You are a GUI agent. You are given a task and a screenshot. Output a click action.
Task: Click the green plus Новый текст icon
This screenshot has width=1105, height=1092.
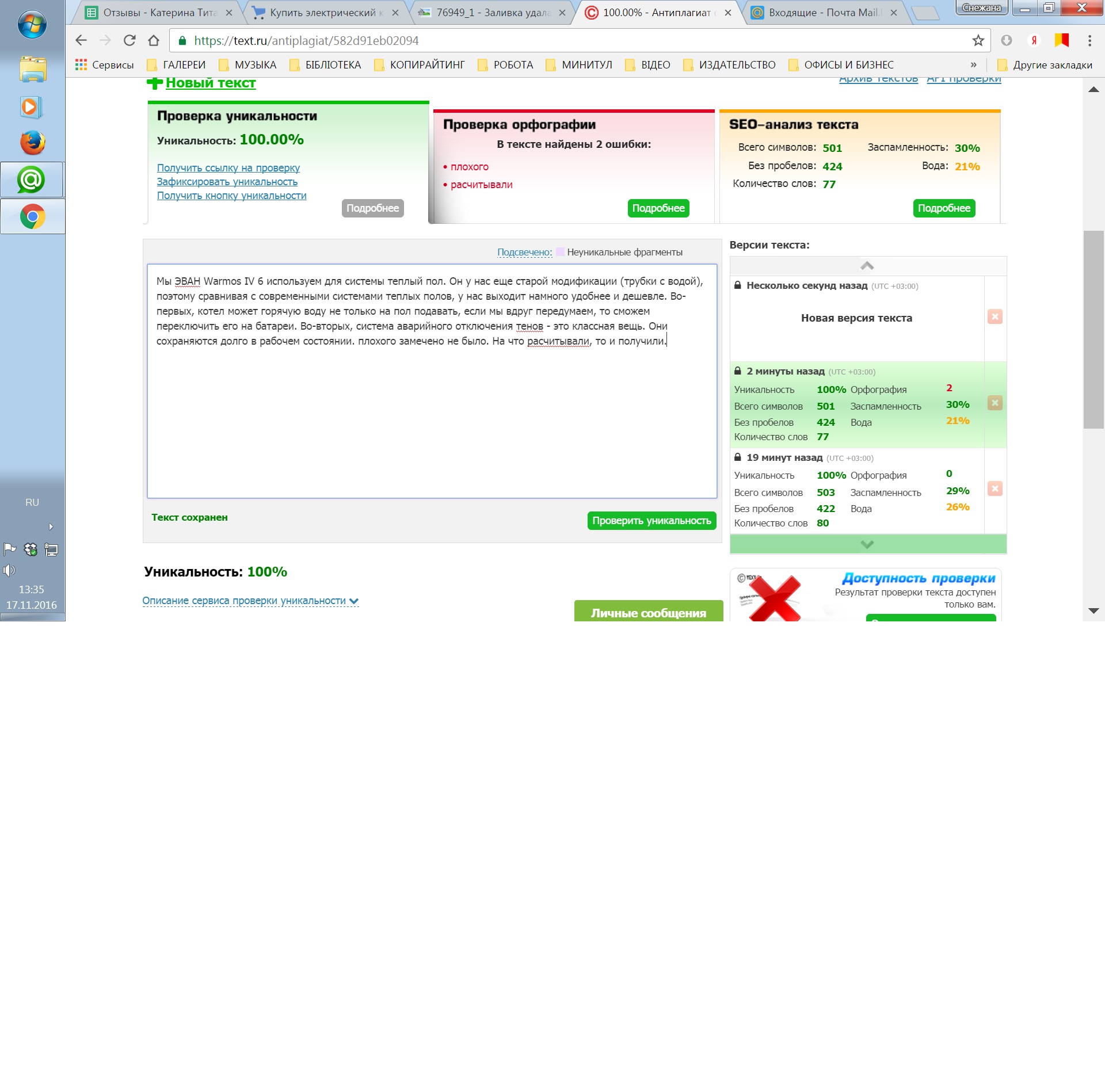[x=154, y=83]
